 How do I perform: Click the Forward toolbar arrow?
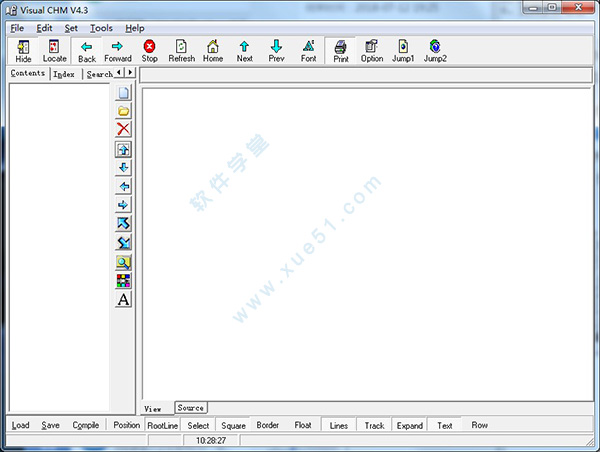(118, 51)
